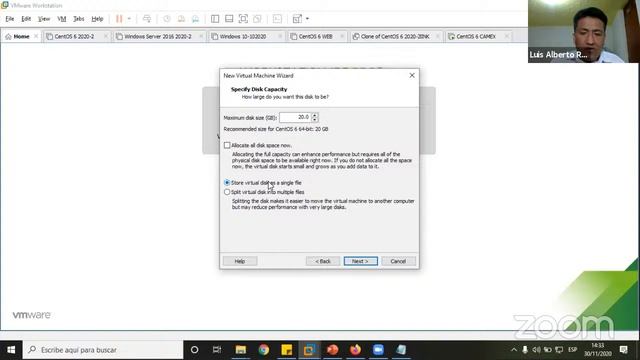Viewport: 640px width, 360px height.
Task: Click the Cancel button in the wizard
Action: 398,261
